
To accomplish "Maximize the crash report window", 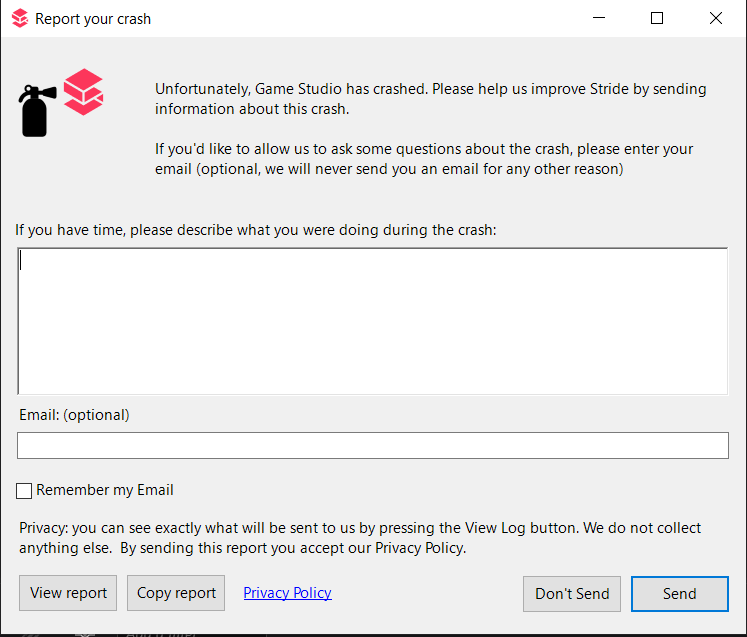I will [x=657, y=18].
